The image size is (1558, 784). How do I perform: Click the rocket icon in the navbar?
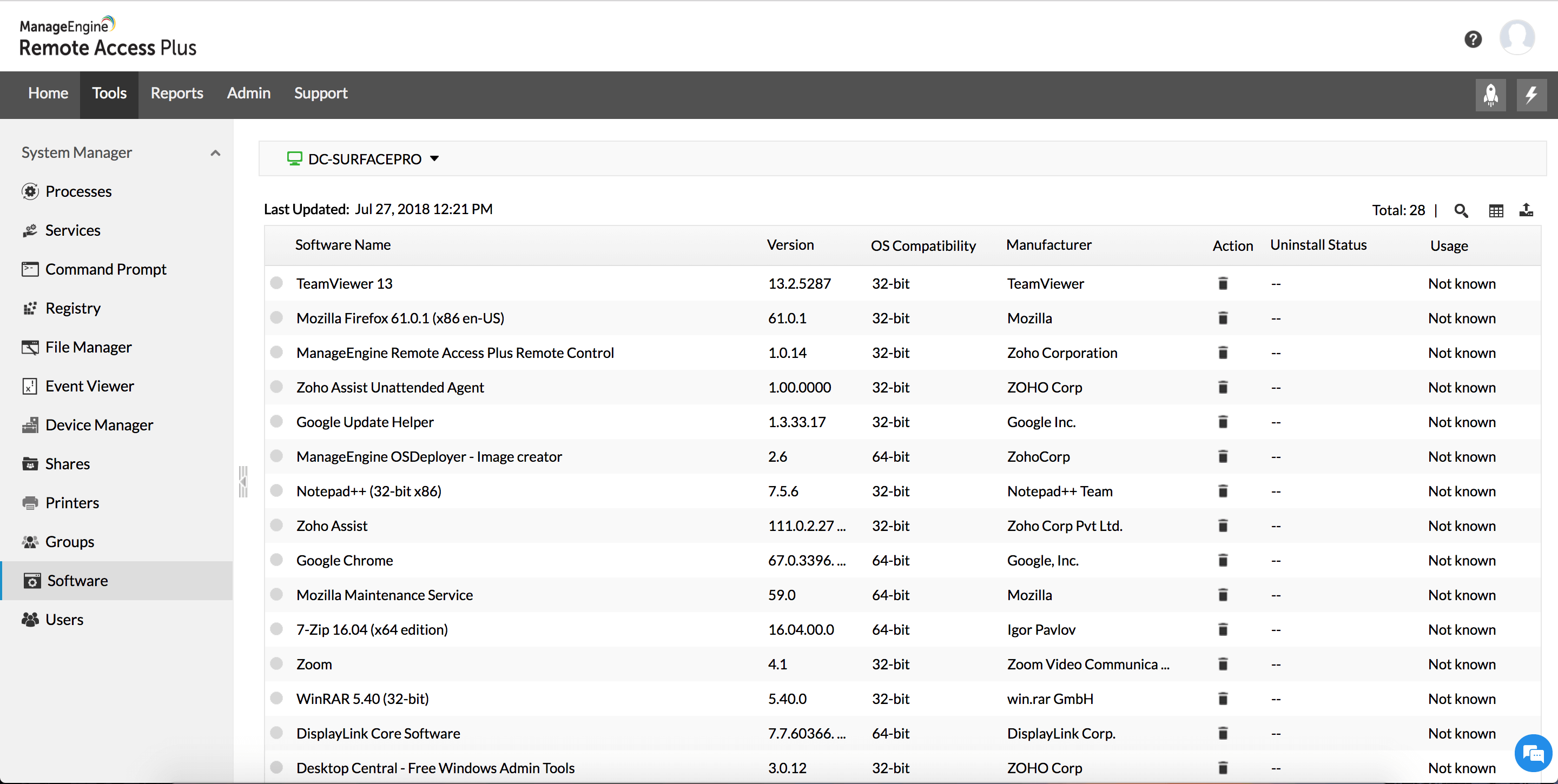point(1490,94)
